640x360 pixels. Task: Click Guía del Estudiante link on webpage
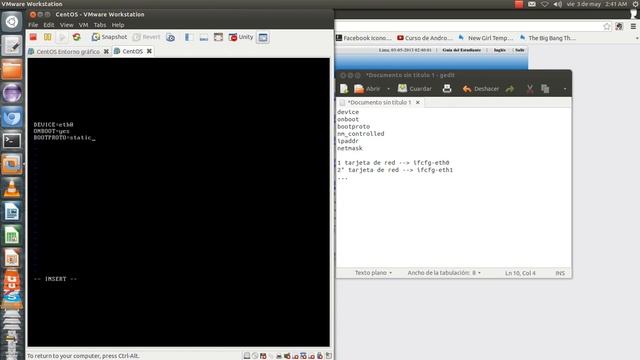461,50
